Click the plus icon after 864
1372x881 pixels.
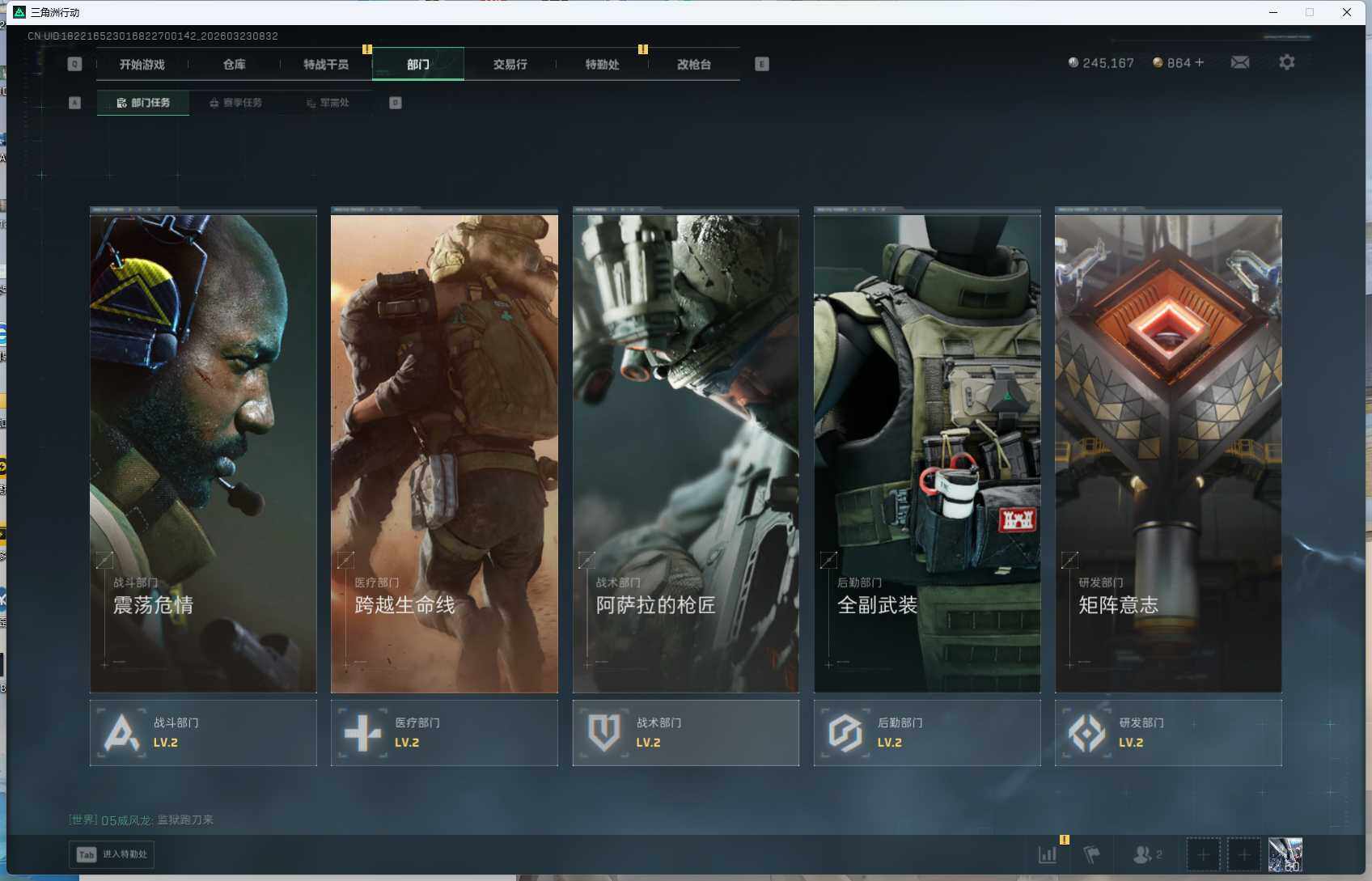tap(1200, 62)
